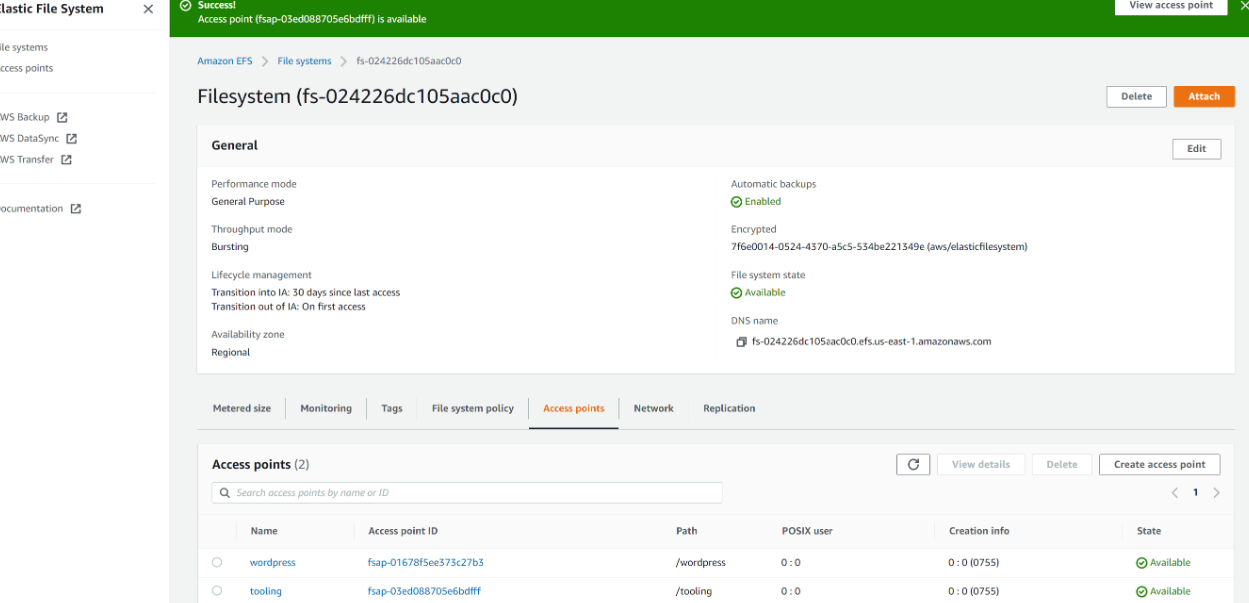Click the success checkmark icon in banner
The image size is (1249, 603).
[185, 6]
